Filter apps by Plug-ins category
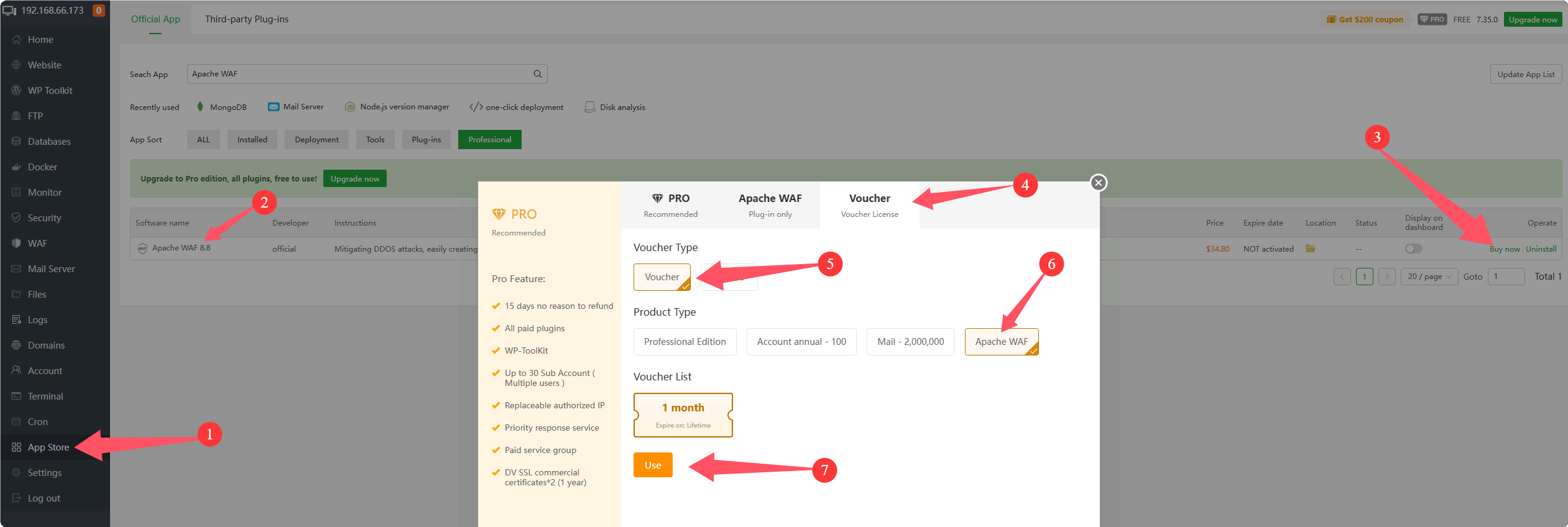 tap(427, 140)
